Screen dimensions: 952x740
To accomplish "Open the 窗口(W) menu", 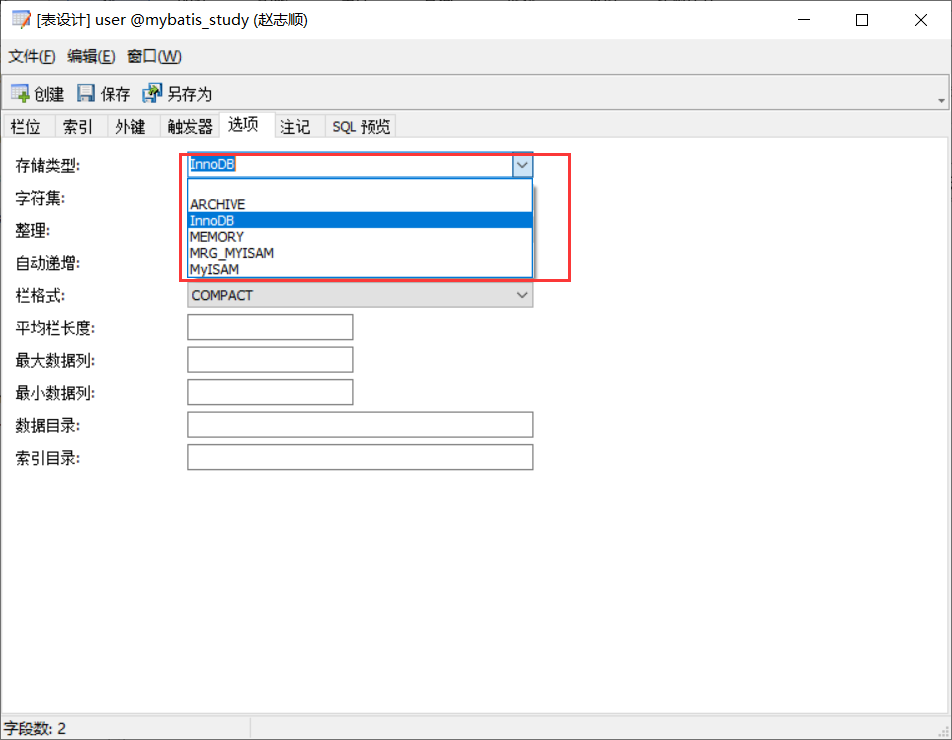I will click(154, 56).
